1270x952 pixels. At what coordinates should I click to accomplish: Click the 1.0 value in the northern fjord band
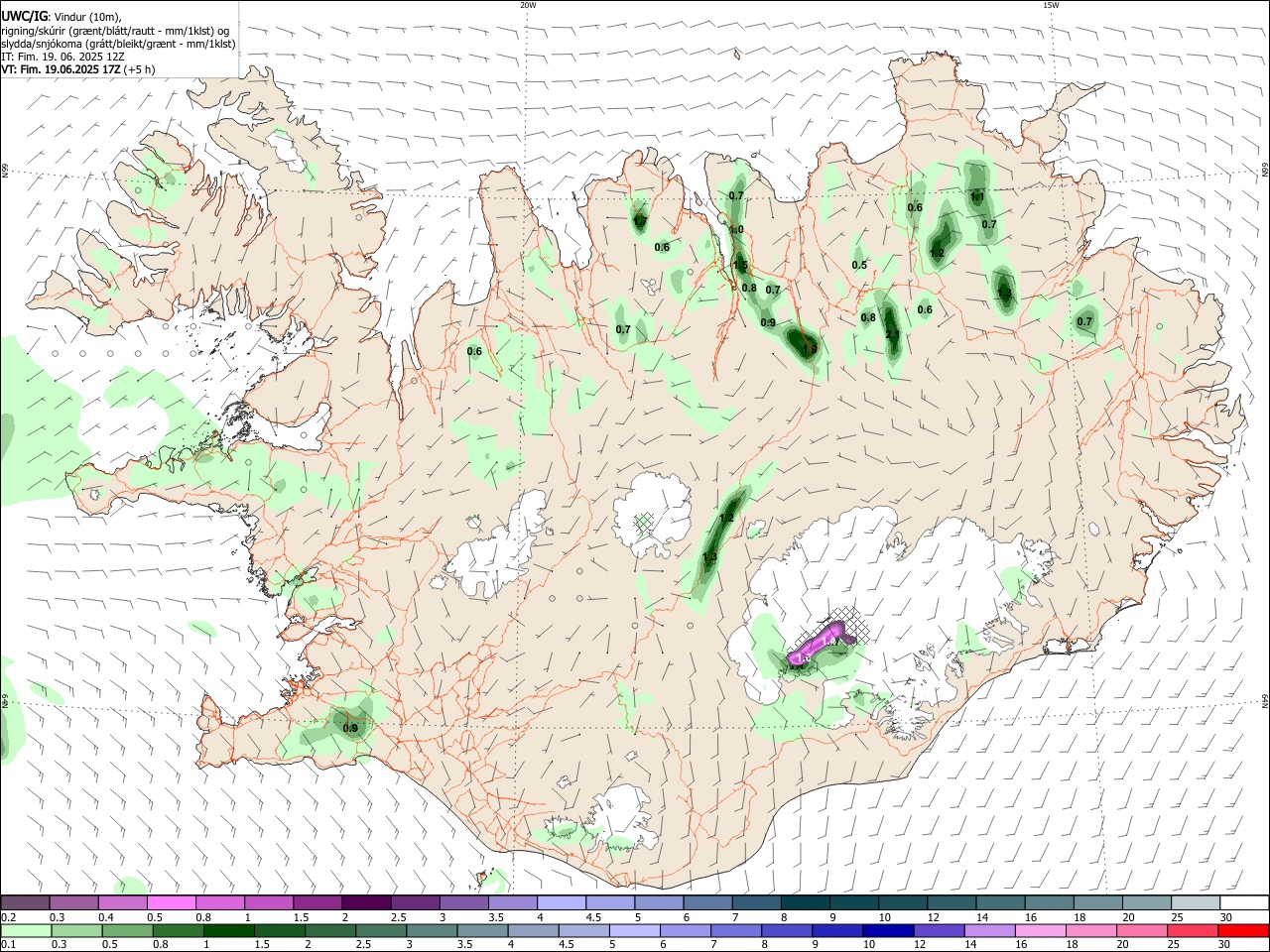click(x=736, y=230)
